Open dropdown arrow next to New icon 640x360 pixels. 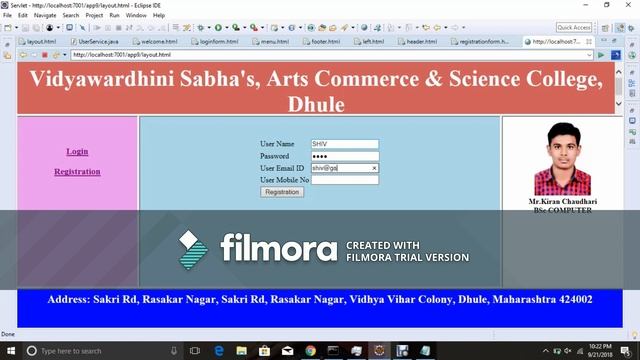point(16,28)
